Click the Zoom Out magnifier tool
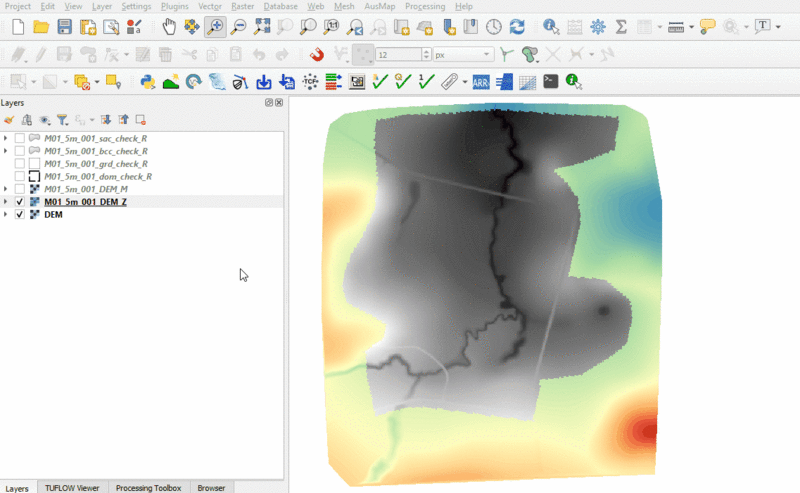The image size is (800, 493). 238,27
